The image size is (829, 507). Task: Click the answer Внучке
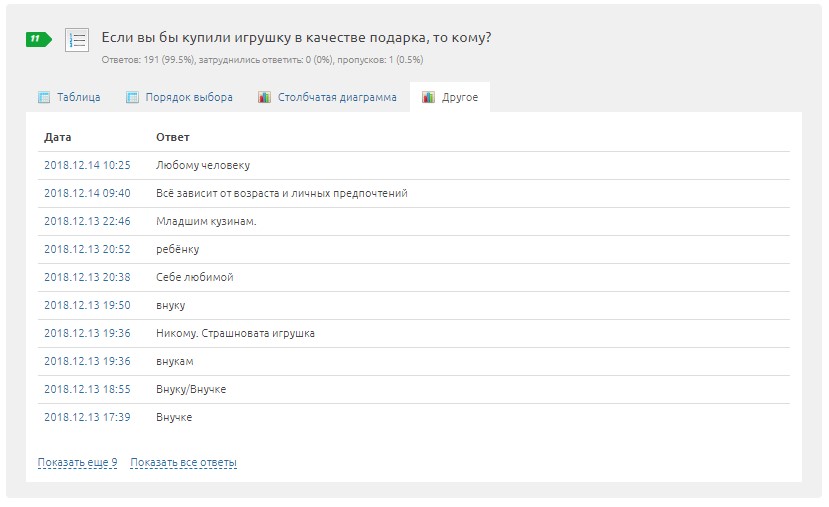coord(174,418)
